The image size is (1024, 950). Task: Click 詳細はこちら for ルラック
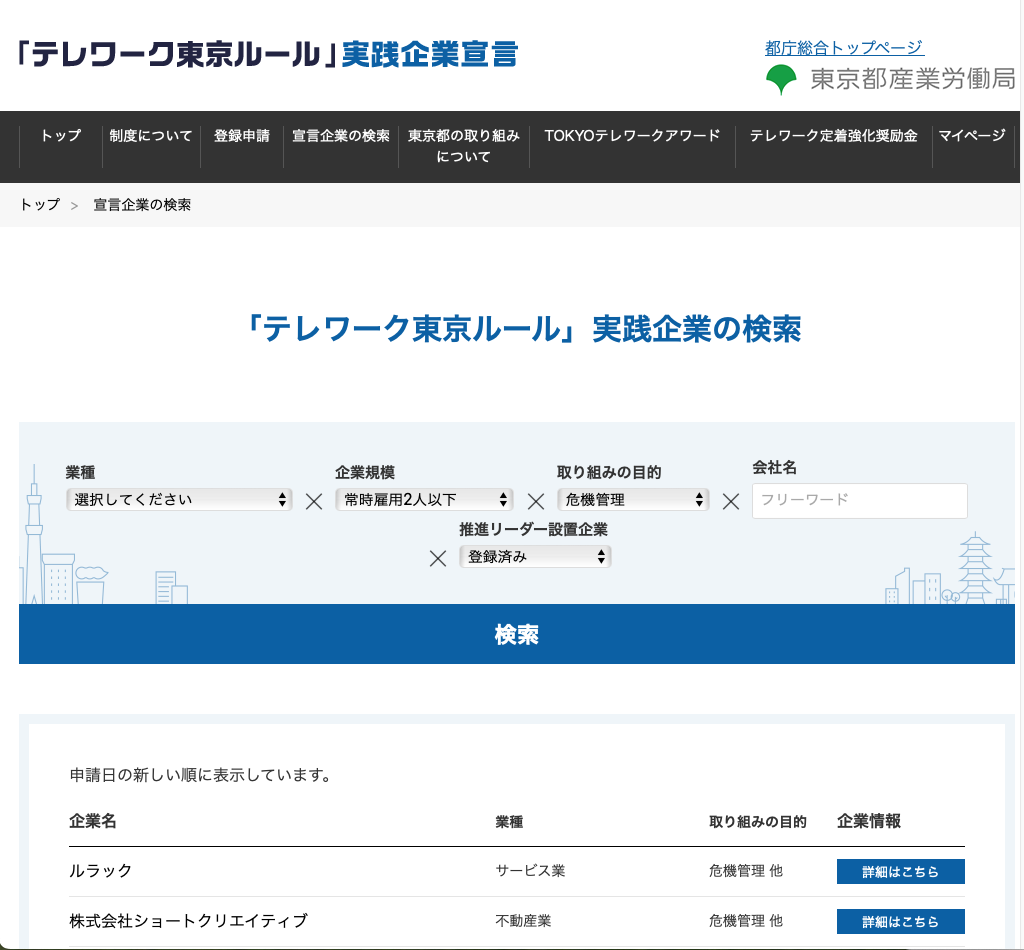900,871
